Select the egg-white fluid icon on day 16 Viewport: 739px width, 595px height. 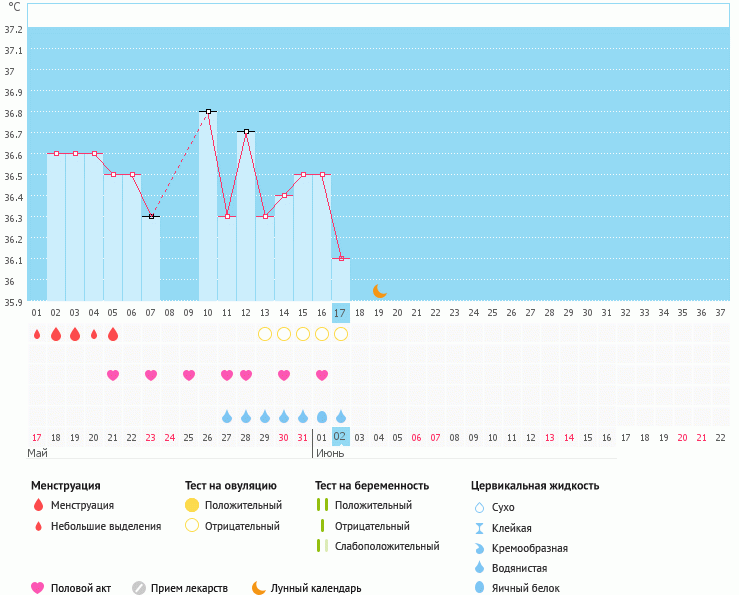tap(322, 416)
